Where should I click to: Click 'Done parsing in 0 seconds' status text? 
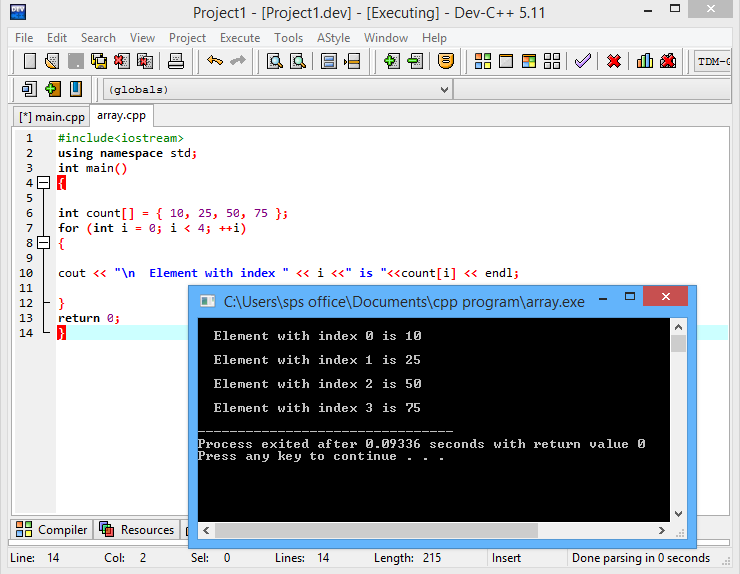tap(641, 558)
